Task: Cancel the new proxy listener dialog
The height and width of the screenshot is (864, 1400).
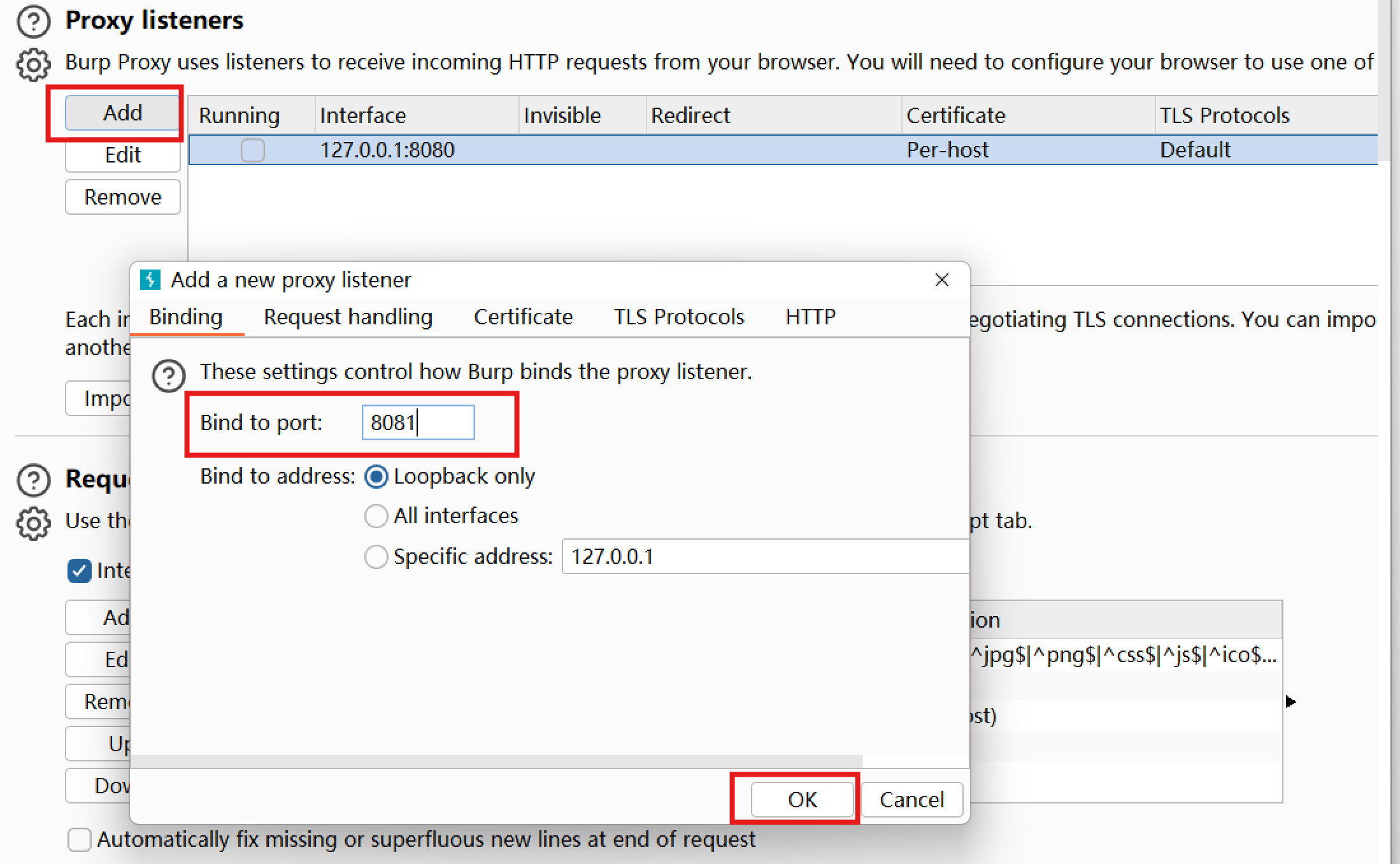Action: coord(911,799)
